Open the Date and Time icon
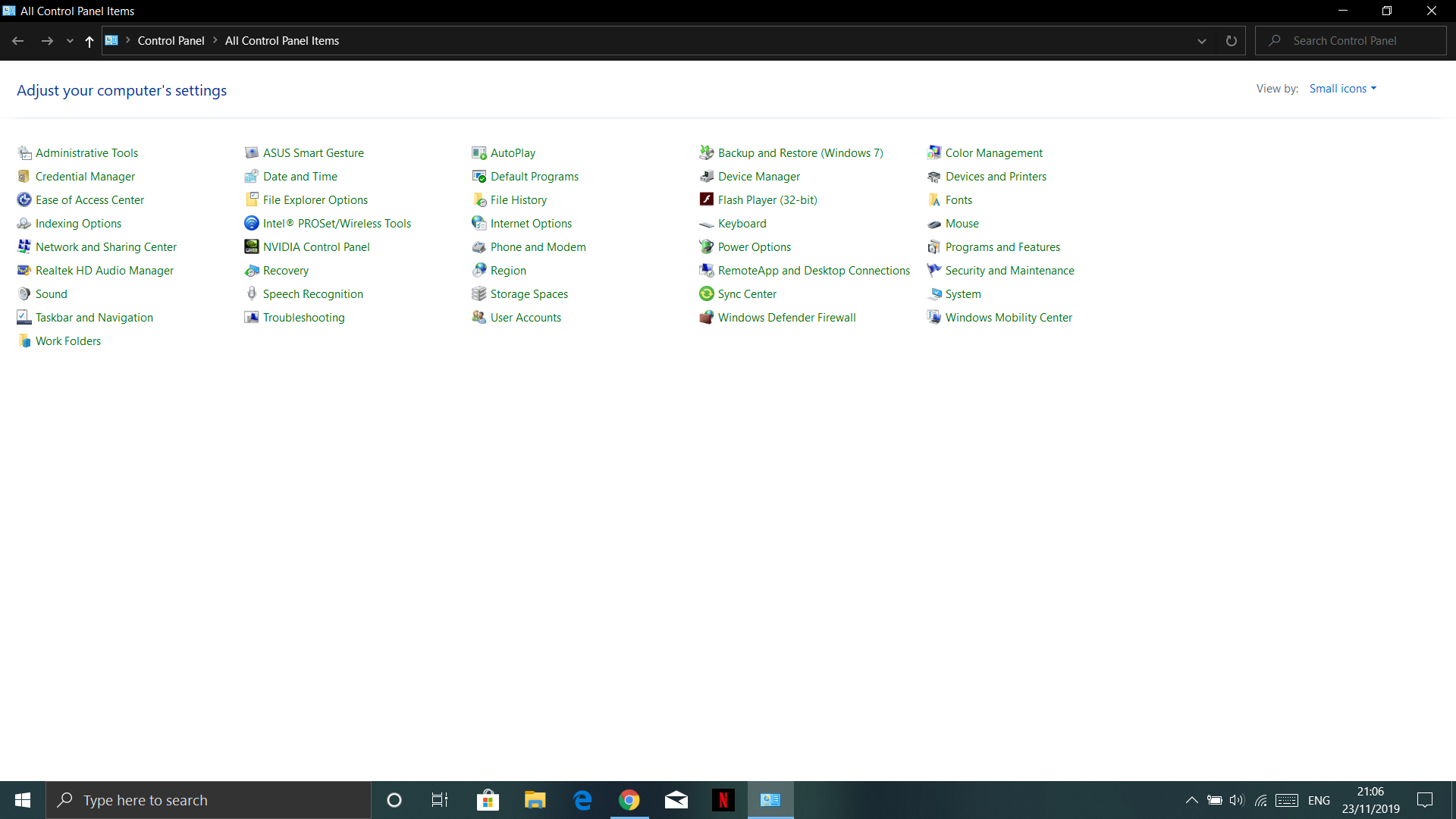This screenshot has width=1456, height=819. [x=252, y=177]
